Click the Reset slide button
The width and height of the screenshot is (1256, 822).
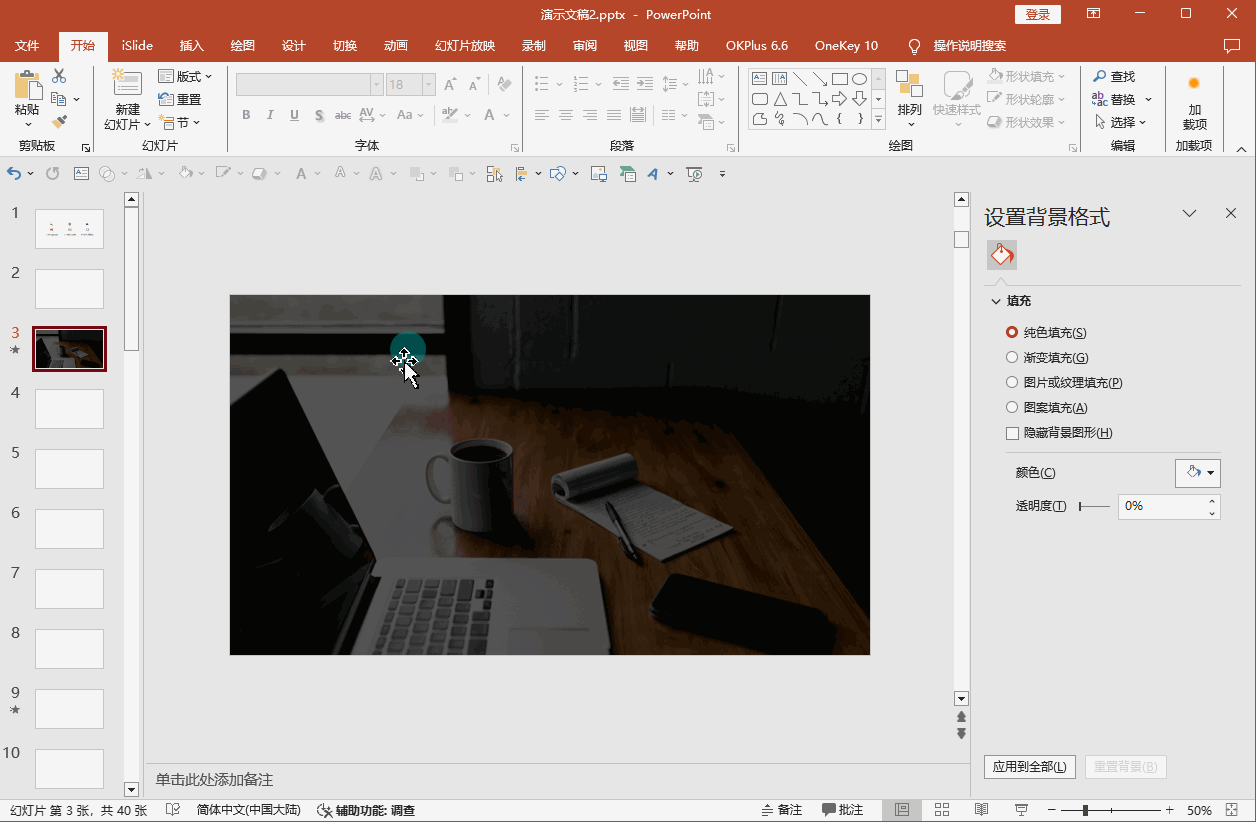tap(180, 99)
